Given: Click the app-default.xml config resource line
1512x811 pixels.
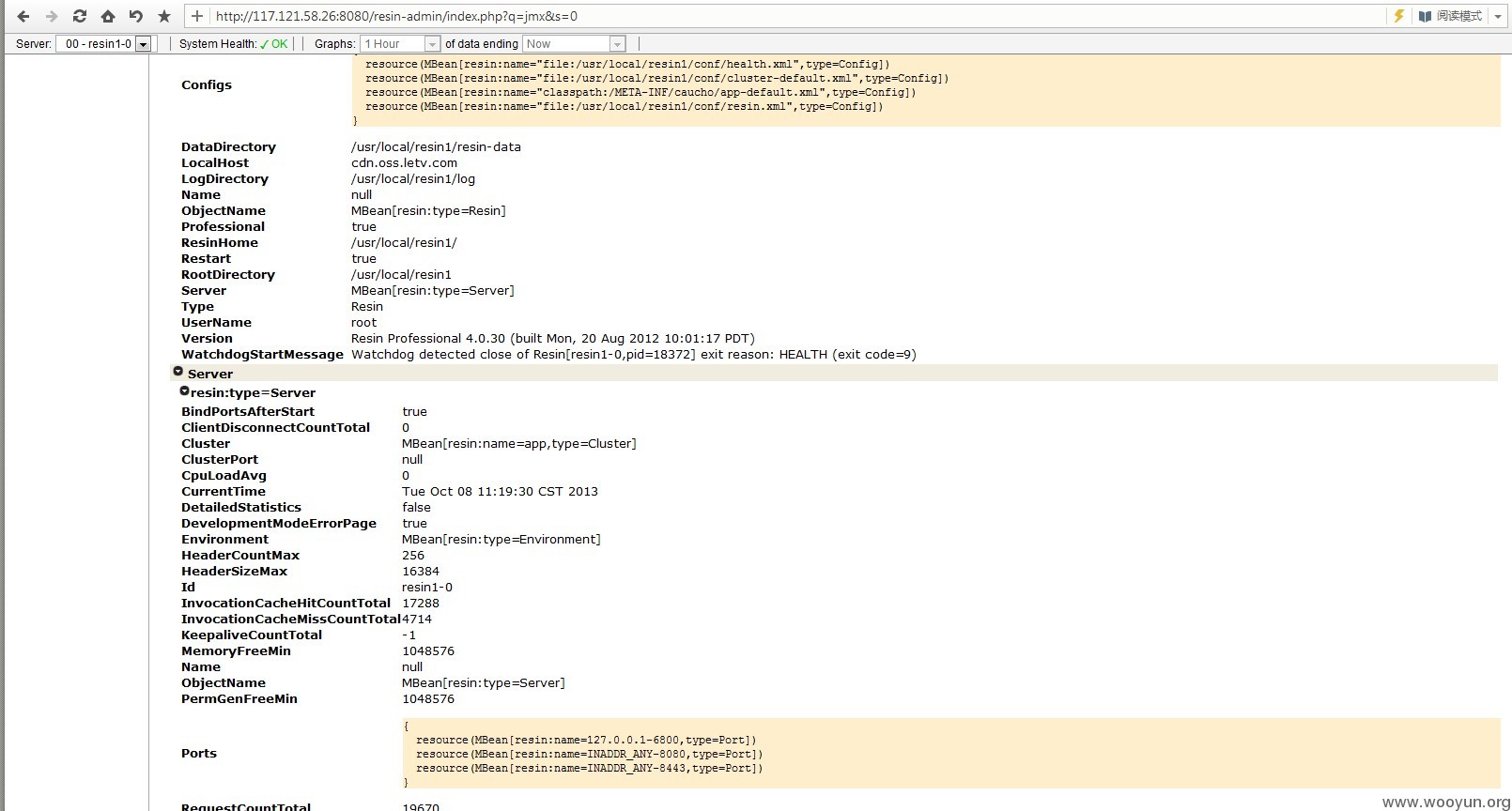Looking at the screenshot, I should 640,92.
